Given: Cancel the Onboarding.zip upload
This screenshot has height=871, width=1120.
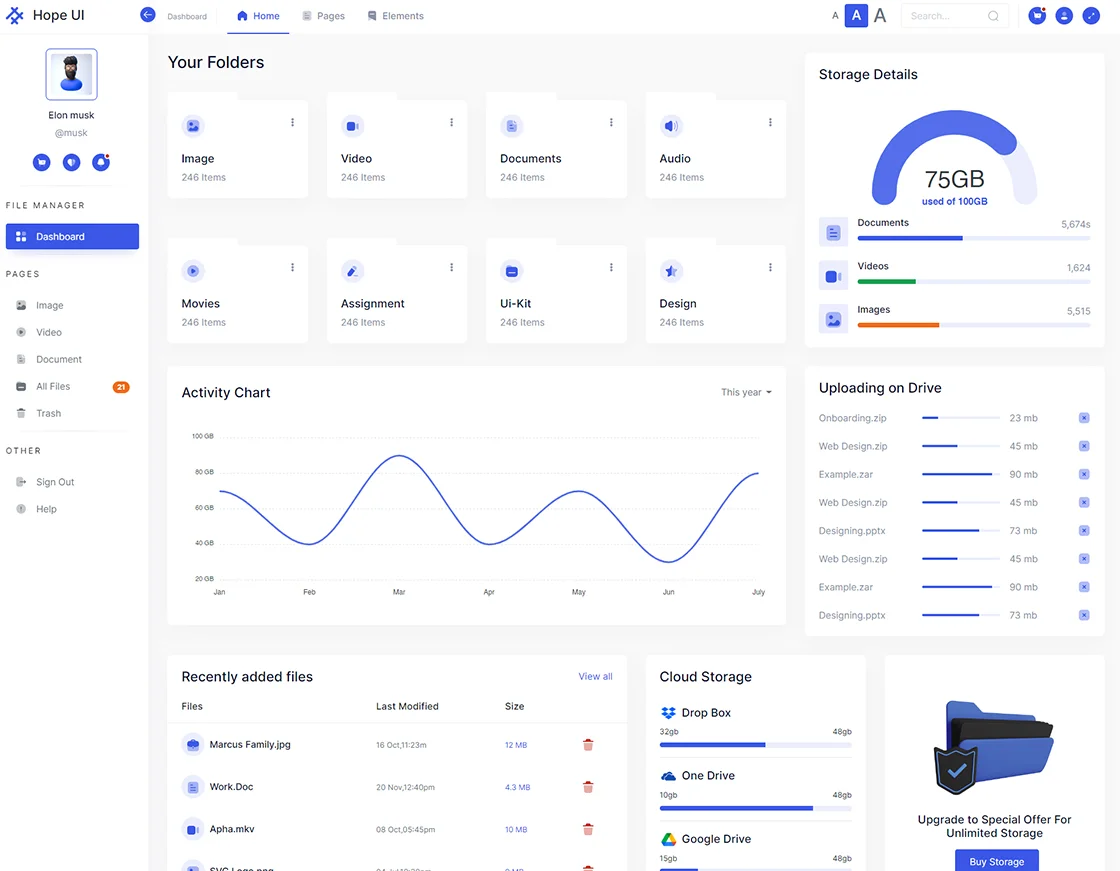Looking at the screenshot, I should (x=1084, y=418).
